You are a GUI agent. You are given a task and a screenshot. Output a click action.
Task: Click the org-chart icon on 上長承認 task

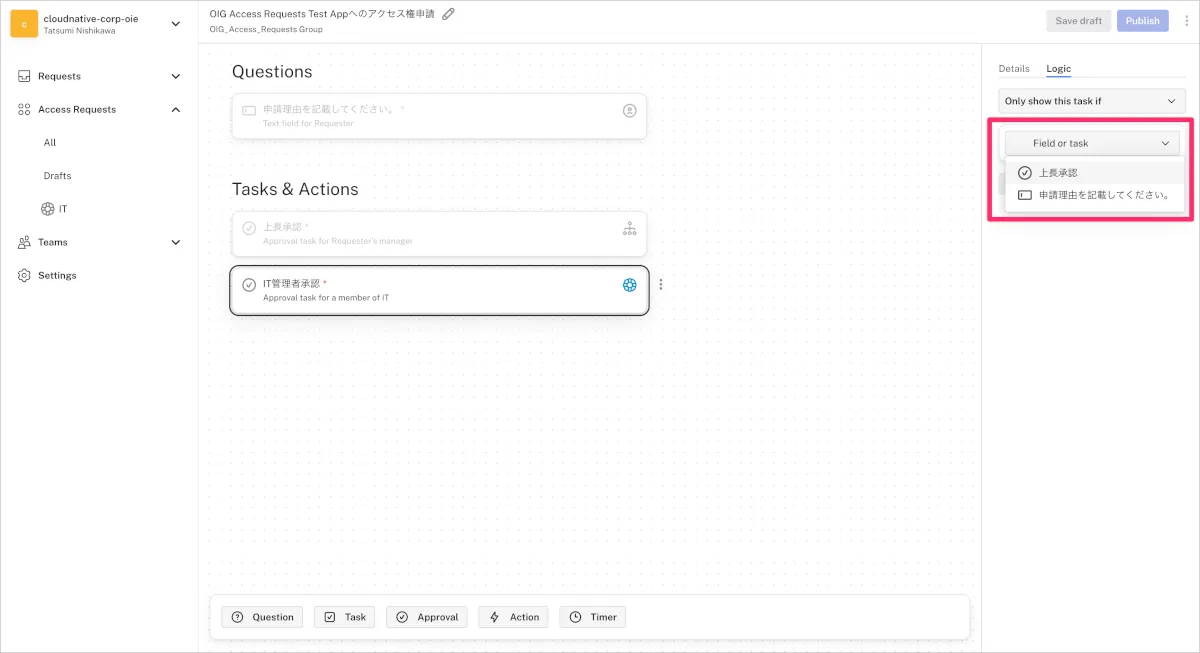point(629,229)
